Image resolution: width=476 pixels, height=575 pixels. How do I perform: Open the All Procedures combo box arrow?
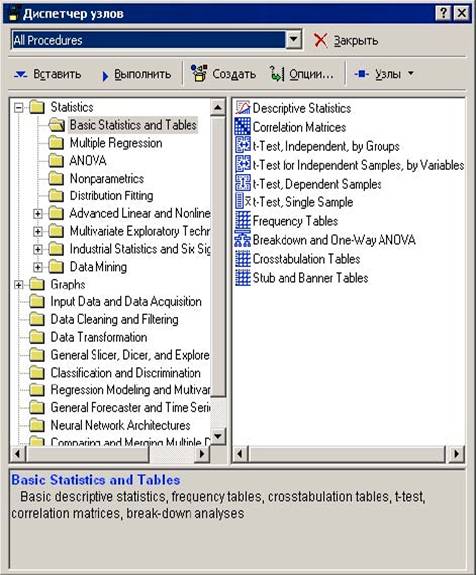(294, 40)
